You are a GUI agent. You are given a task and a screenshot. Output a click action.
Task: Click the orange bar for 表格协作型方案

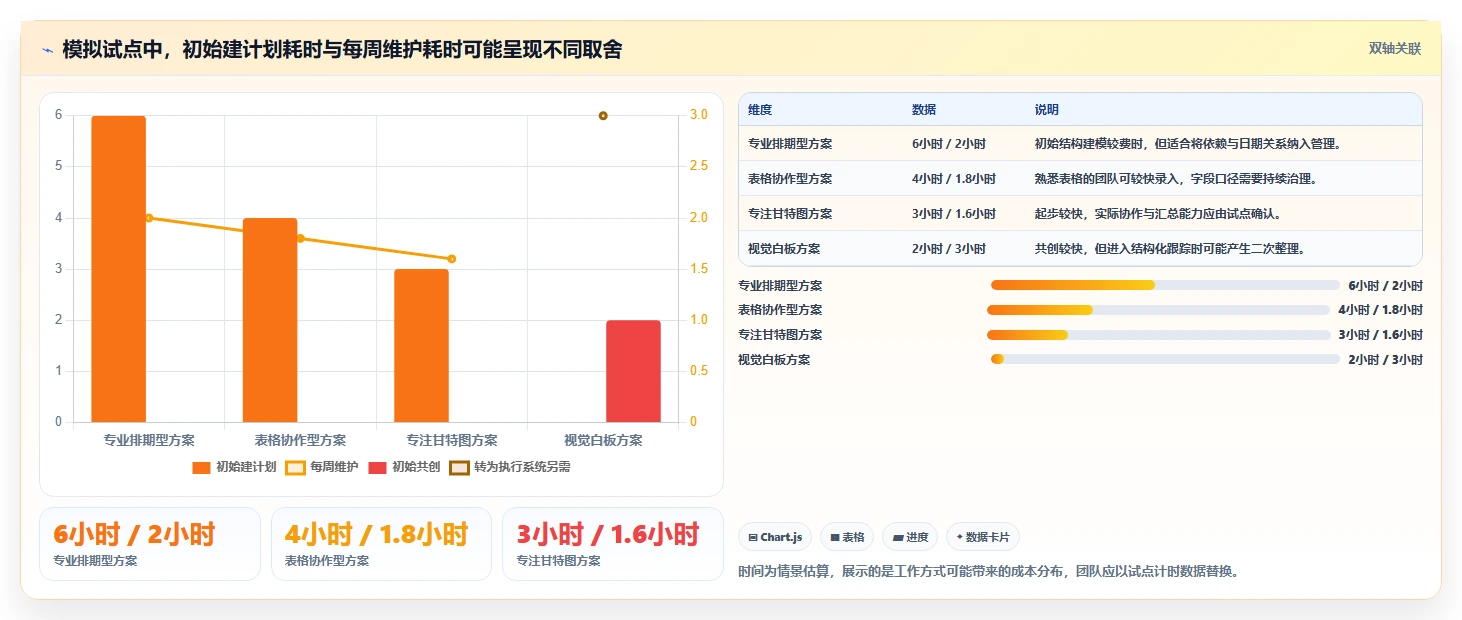click(x=270, y=320)
